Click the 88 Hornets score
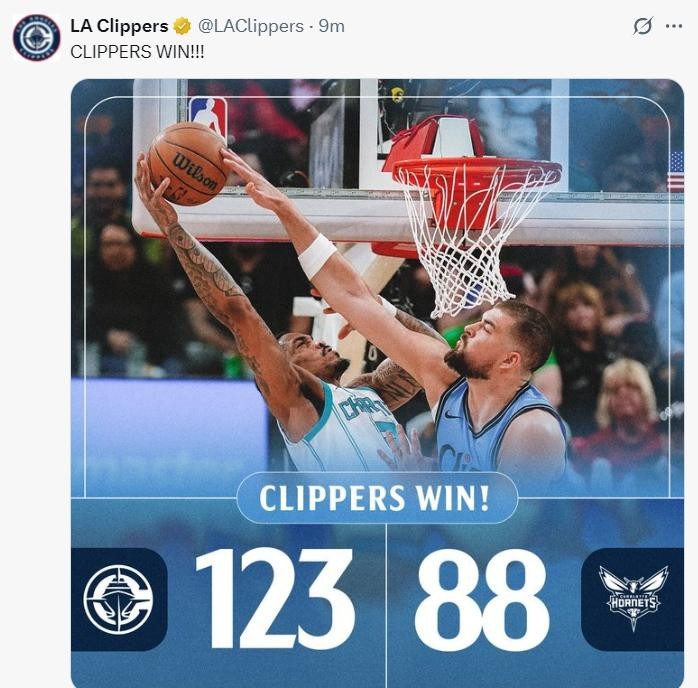Screen dimensions: 698x688 [x=482, y=599]
